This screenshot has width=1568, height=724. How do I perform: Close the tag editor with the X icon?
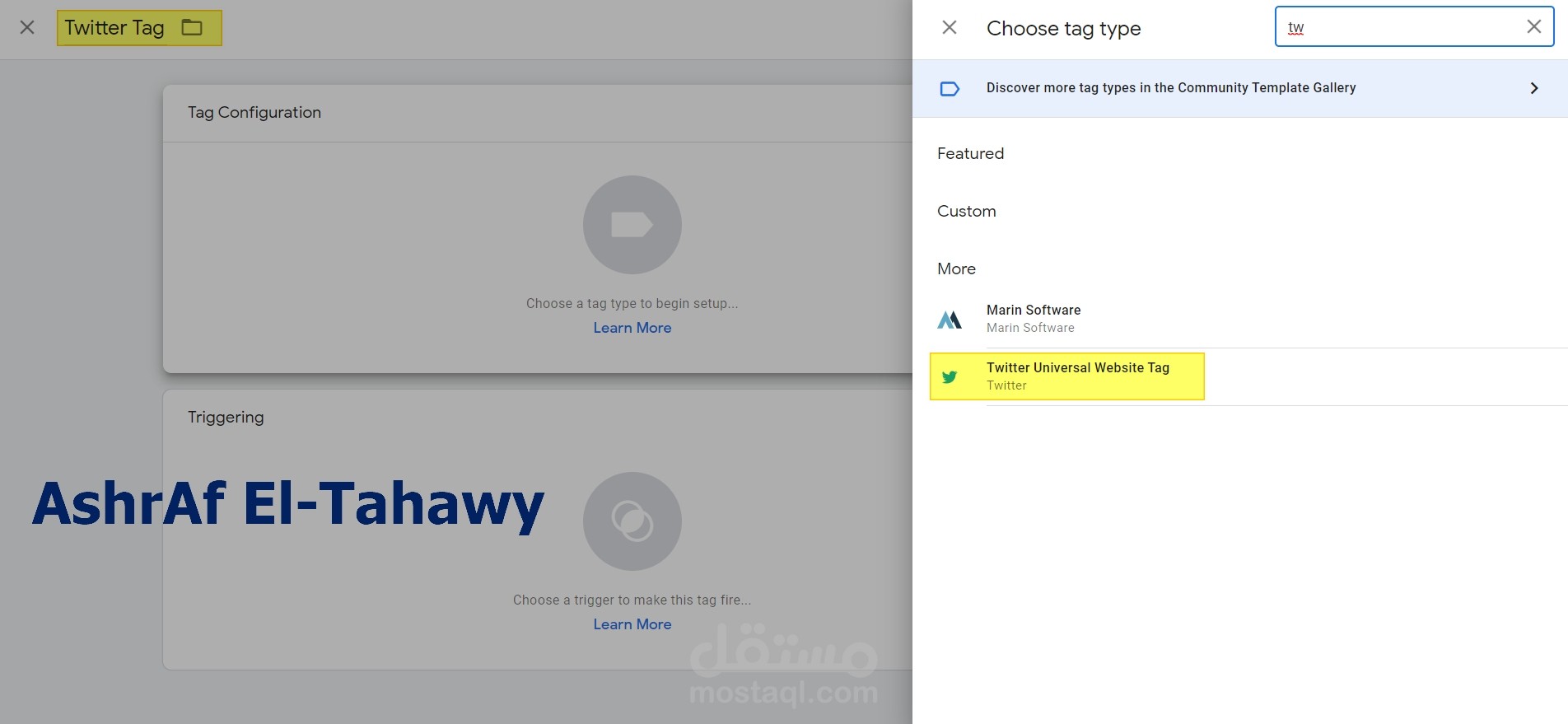[x=27, y=27]
